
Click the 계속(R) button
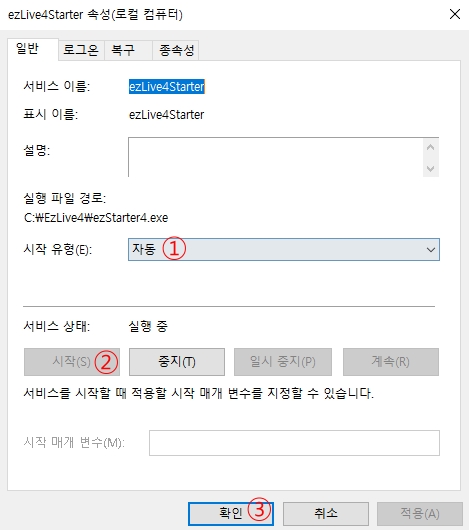(391, 362)
